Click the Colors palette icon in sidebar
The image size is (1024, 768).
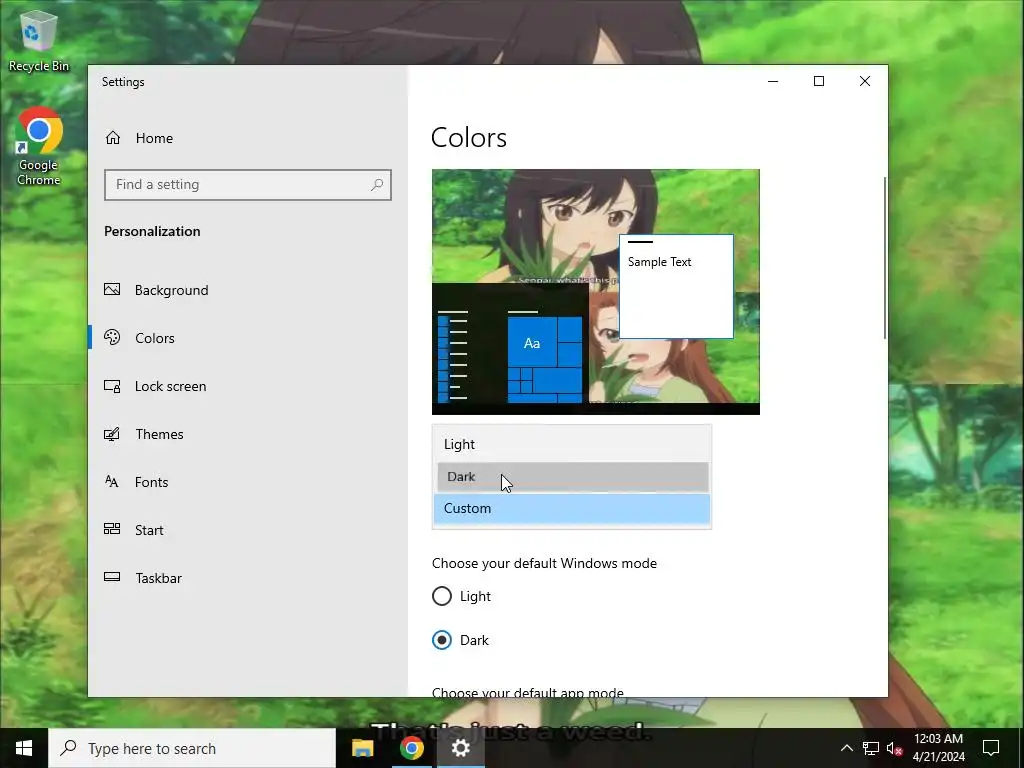tap(112, 338)
